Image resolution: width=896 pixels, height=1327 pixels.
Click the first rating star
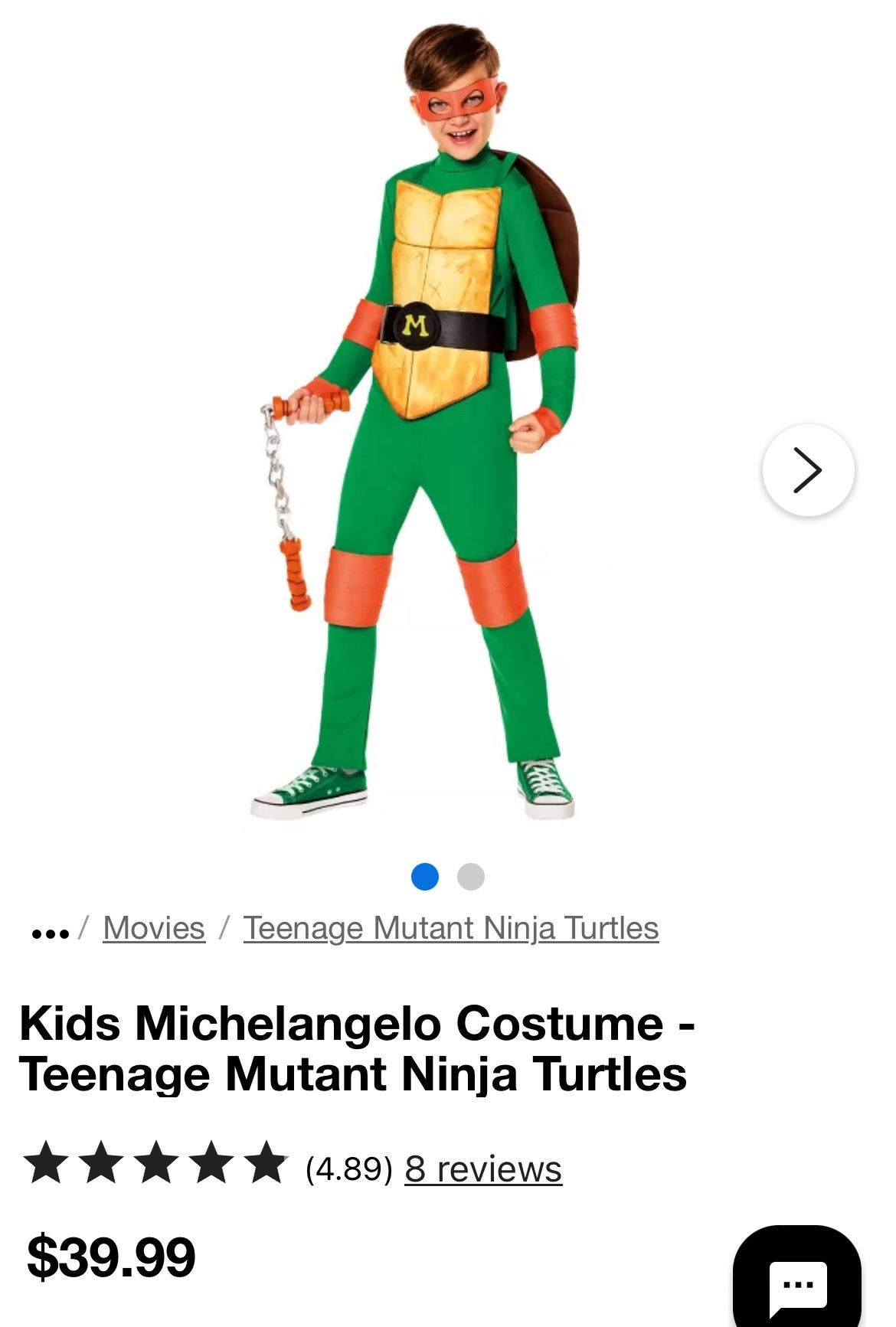pyautogui.click(x=46, y=1162)
